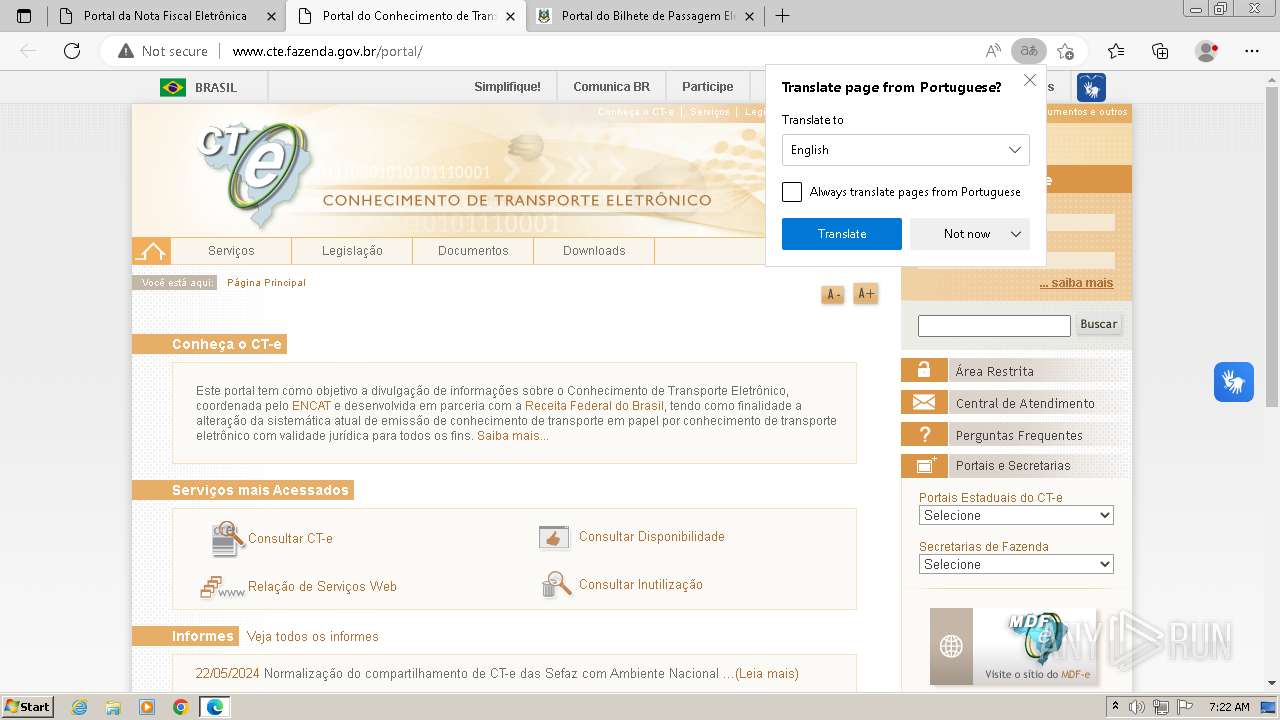Click the Consultar Inutilização trash icon
This screenshot has width=1280, height=720.
point(556,585)
